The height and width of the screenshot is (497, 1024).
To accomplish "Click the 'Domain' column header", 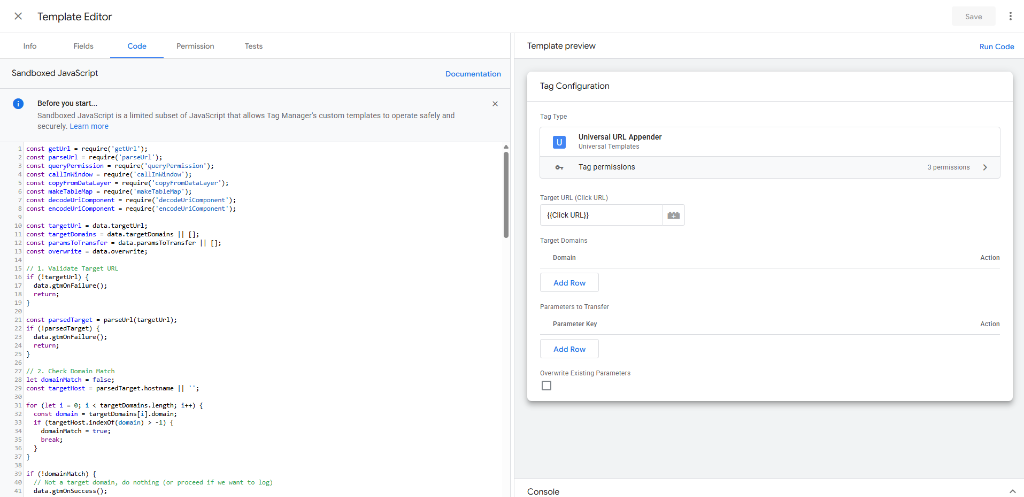I will 564,257.
